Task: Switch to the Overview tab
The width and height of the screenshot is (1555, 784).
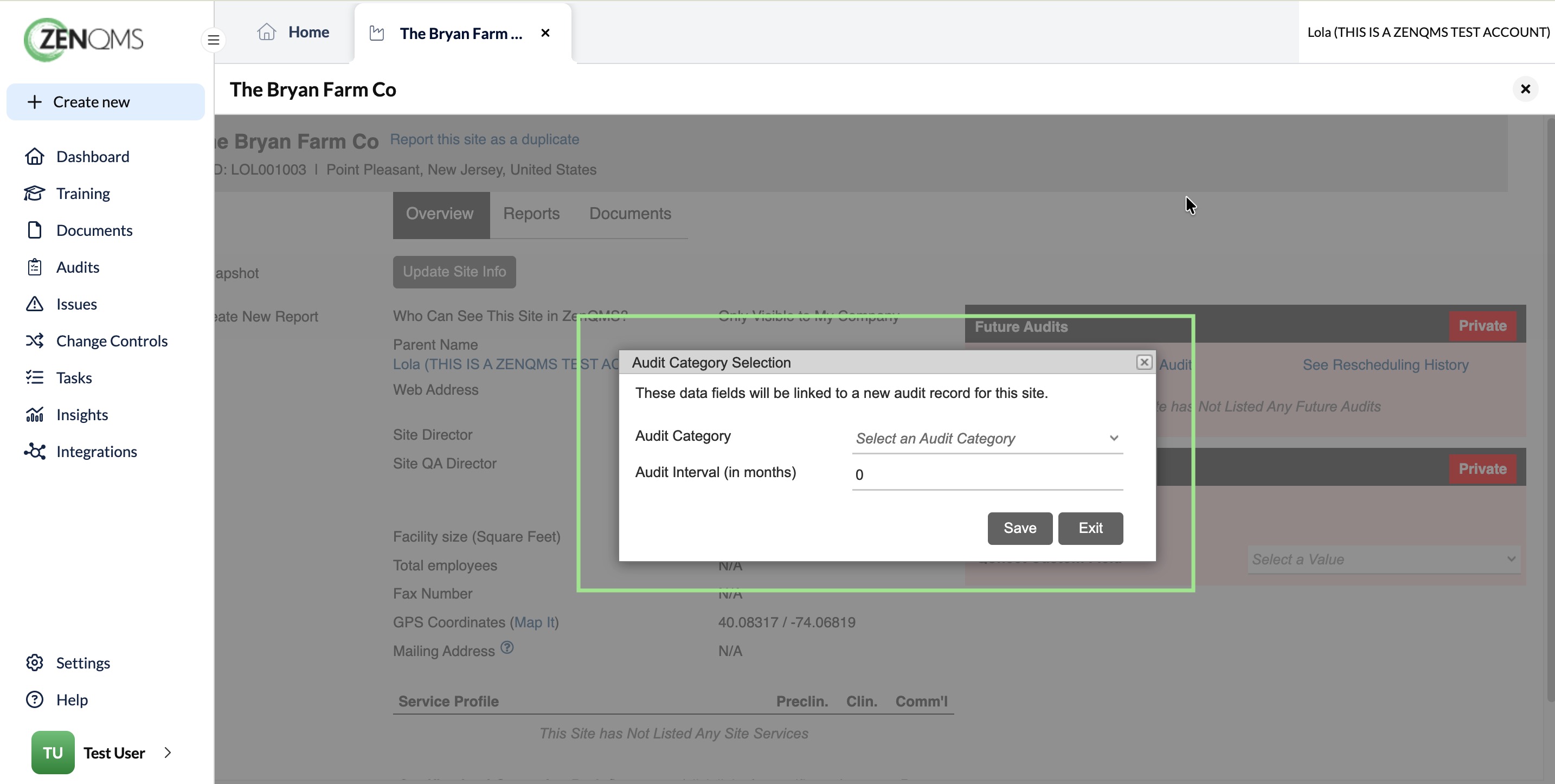Action: pyautogui.click(x=441, y=214)
